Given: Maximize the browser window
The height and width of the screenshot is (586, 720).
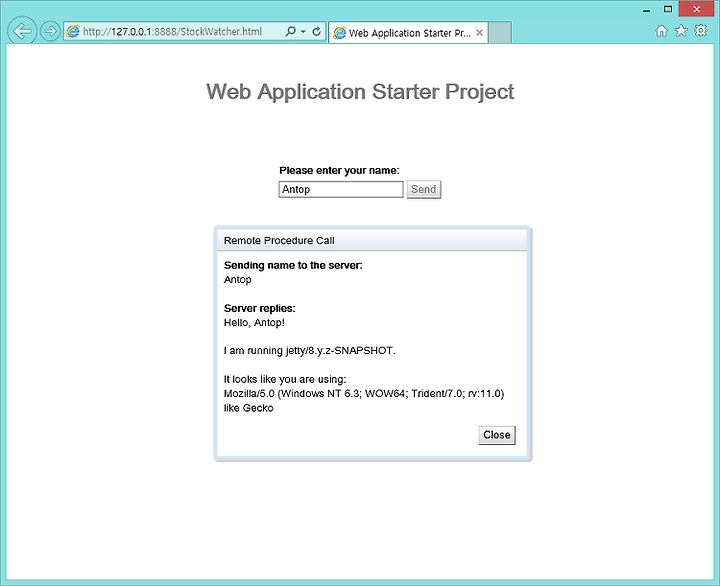Looking at the screenshot, I should click(668, 9).
